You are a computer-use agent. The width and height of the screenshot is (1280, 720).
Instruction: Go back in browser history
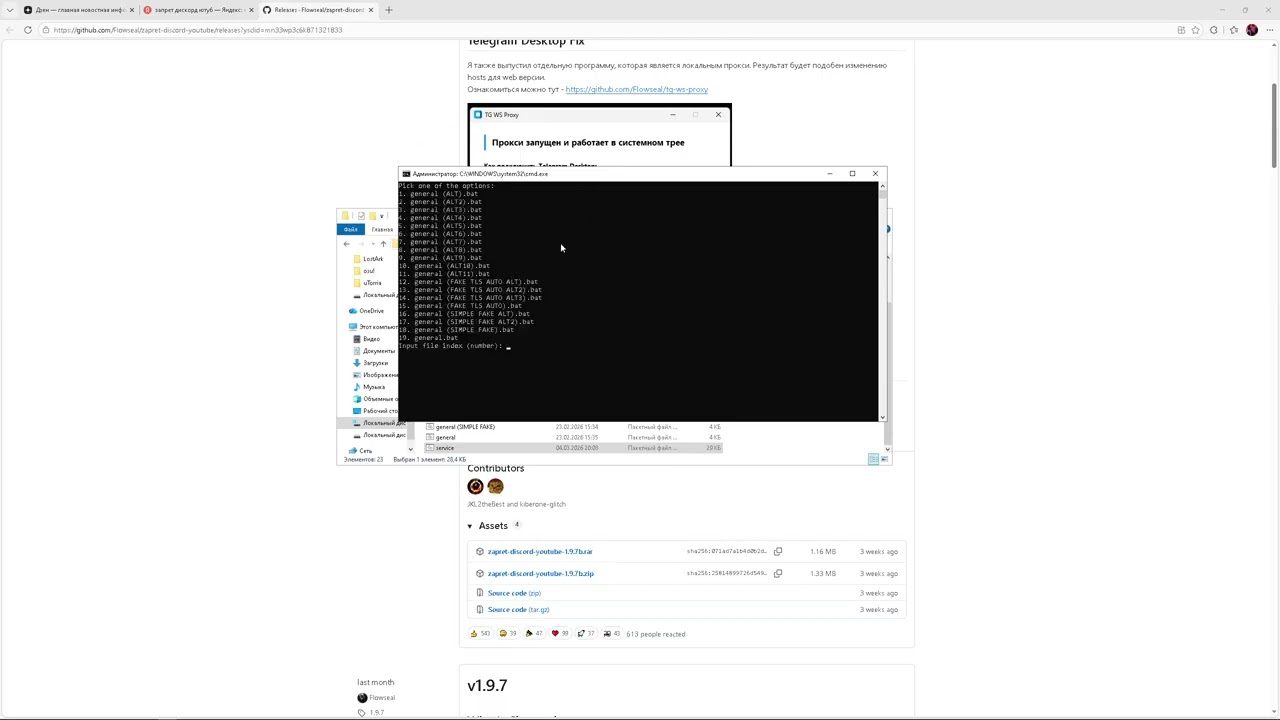tap(9, 30)
